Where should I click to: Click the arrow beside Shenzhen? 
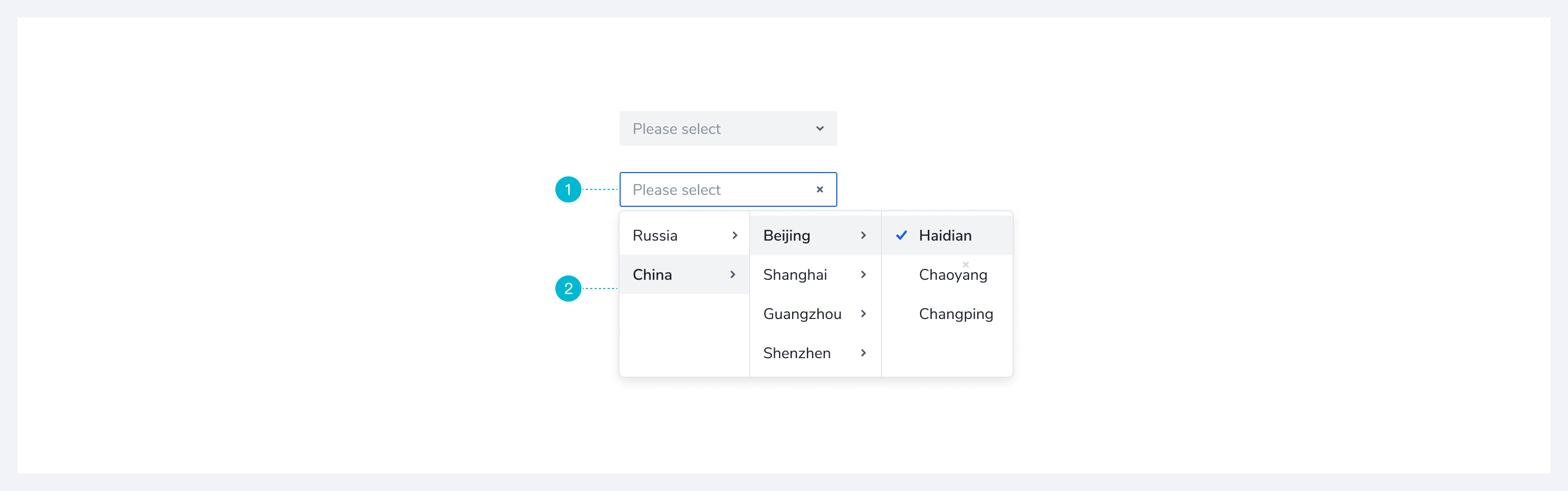[863, 353]
